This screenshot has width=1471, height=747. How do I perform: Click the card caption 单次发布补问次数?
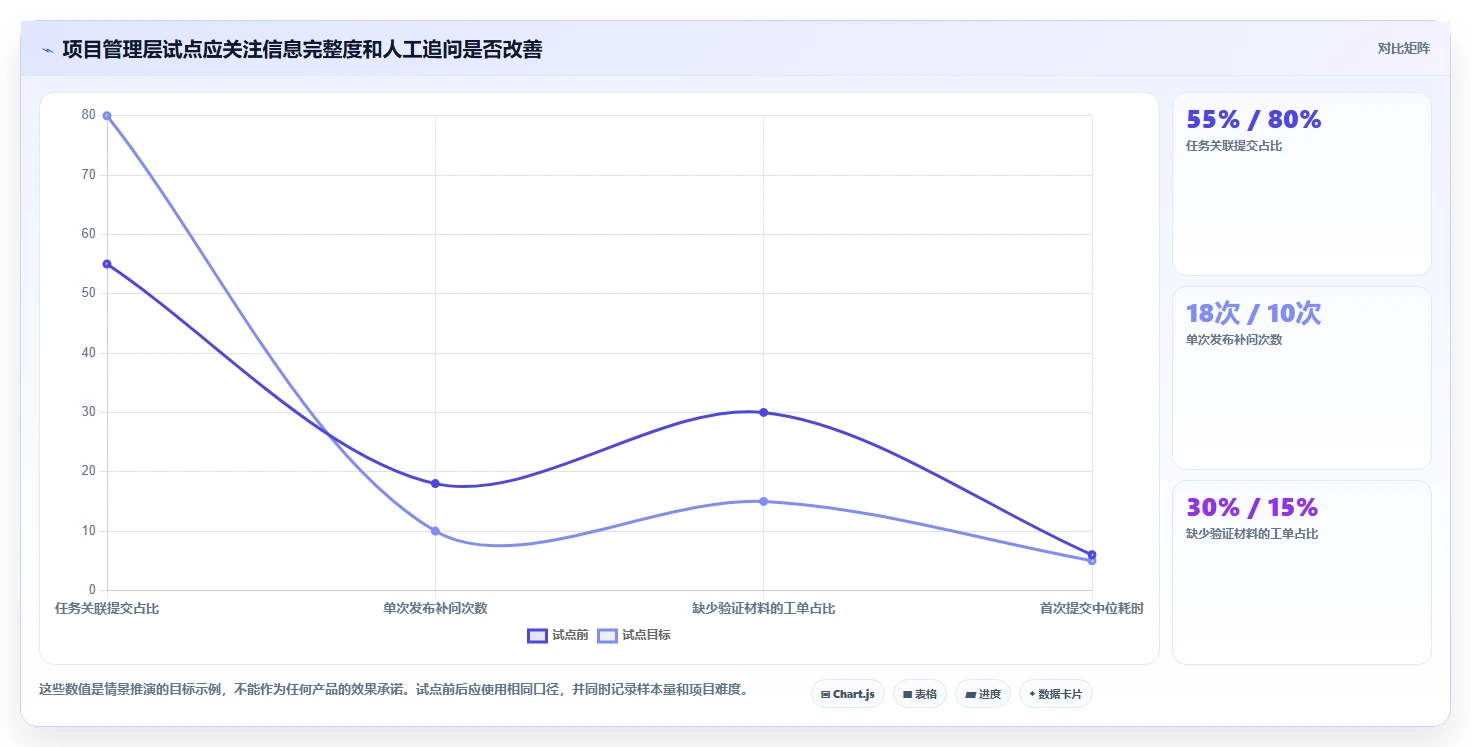(1234, 340)
